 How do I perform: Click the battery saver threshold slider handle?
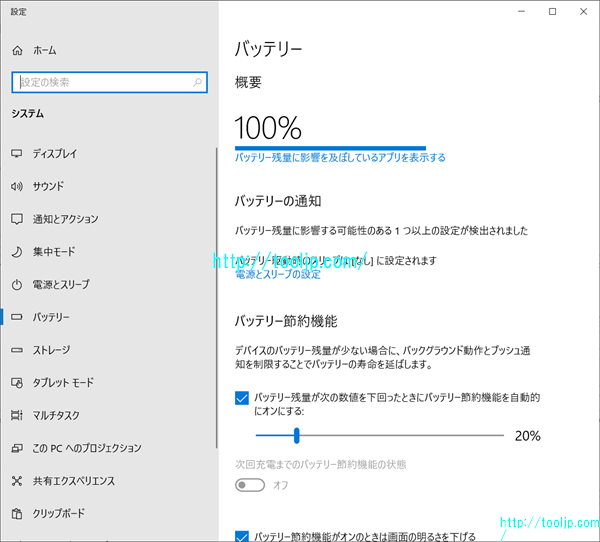[297, 436]
